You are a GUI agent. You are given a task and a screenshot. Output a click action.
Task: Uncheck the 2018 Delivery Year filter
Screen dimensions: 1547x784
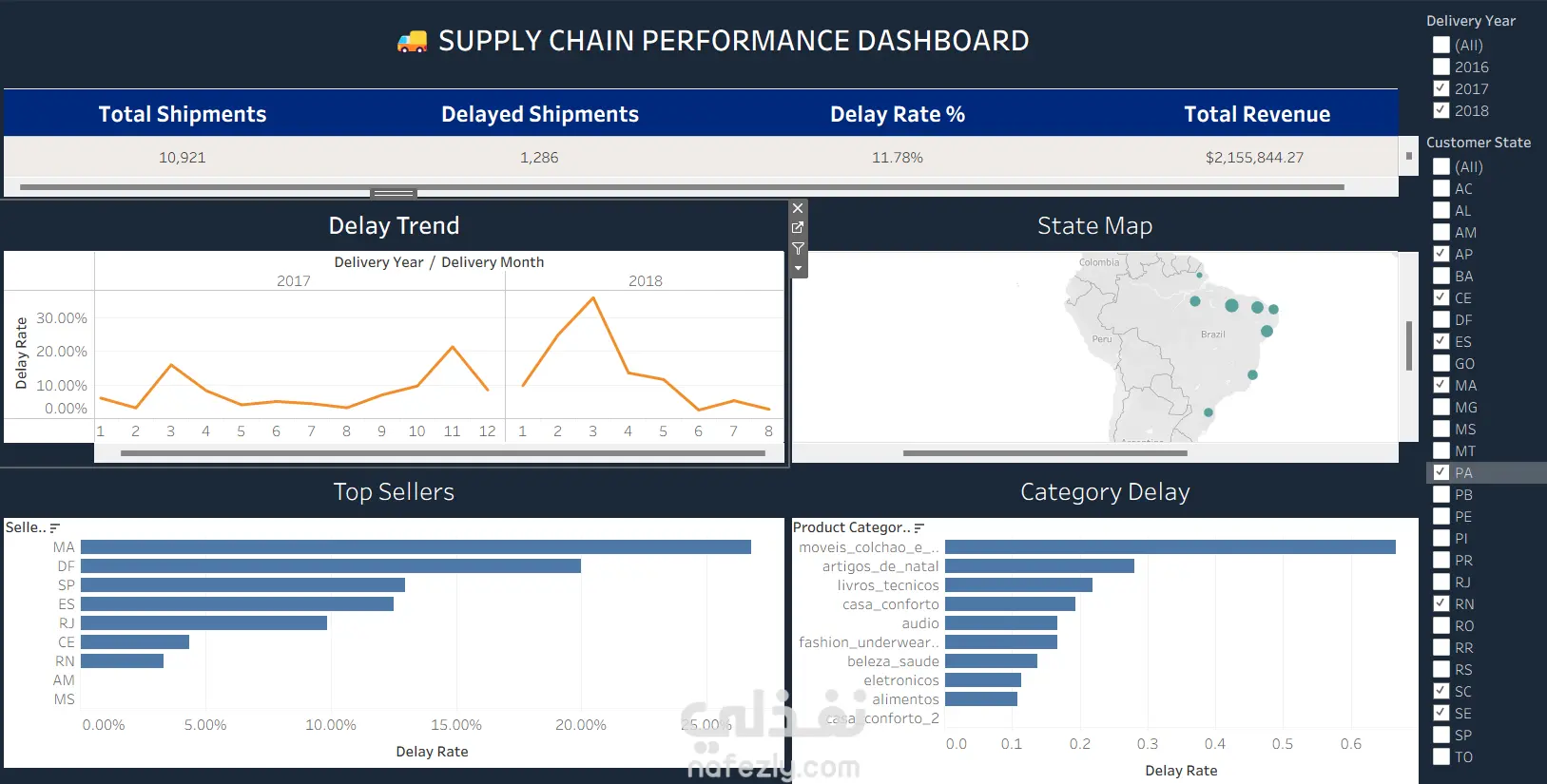point(1441,110)
